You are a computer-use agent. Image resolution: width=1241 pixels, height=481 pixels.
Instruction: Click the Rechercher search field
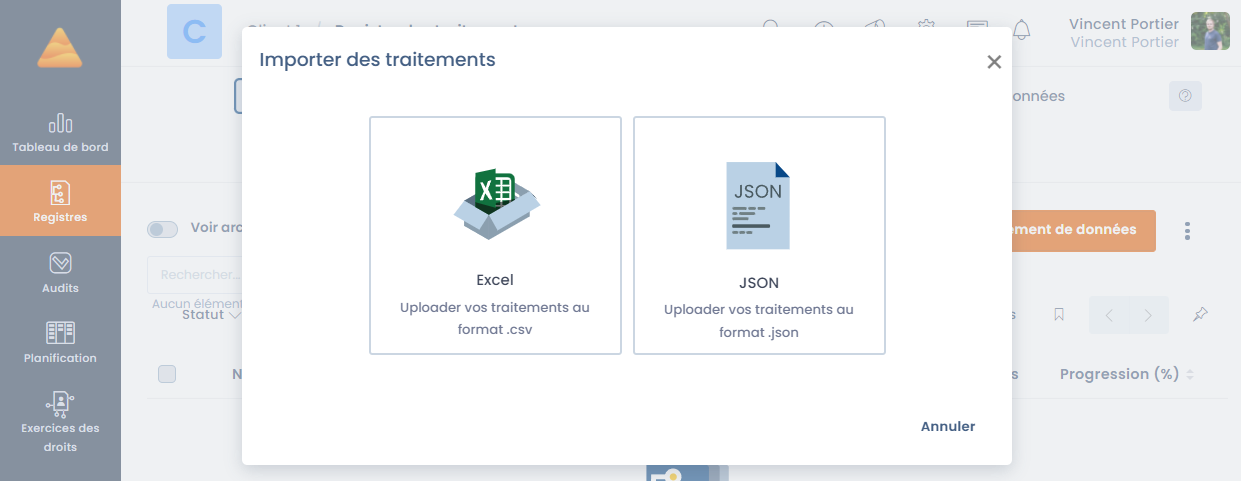click(x=195, y=274)
